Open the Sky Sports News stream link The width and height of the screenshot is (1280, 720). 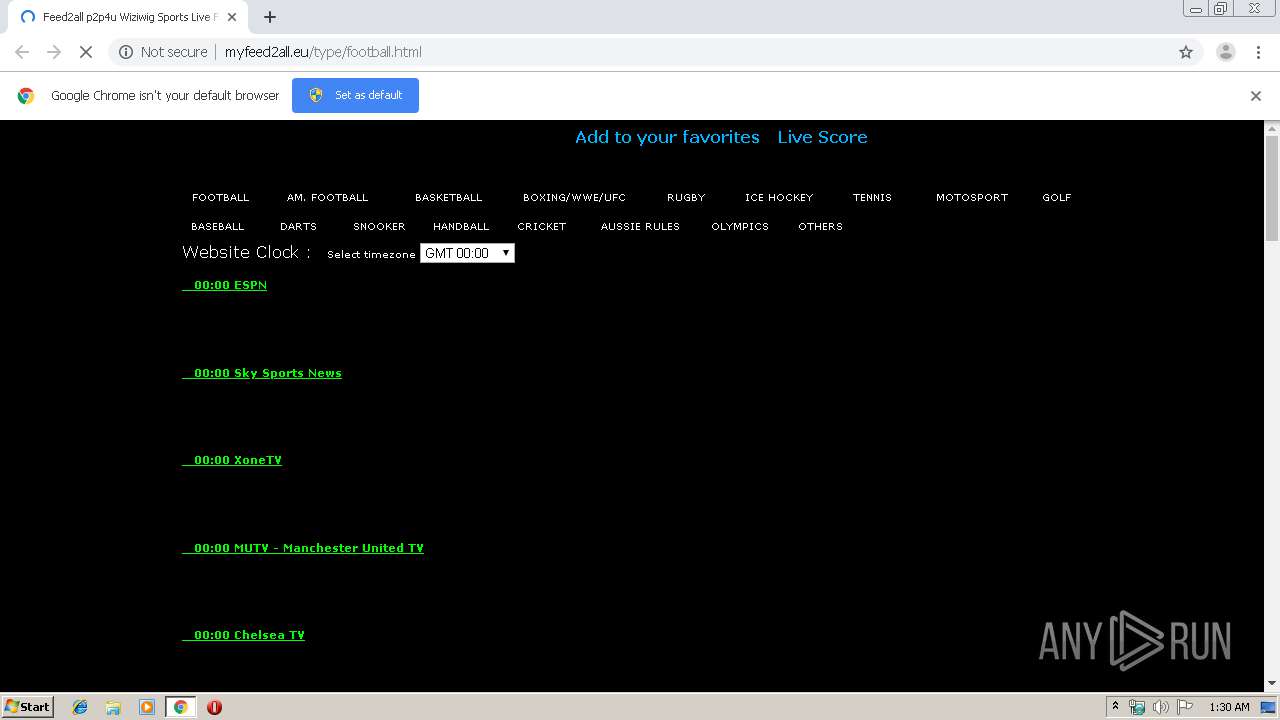click(x=262, y=373)
